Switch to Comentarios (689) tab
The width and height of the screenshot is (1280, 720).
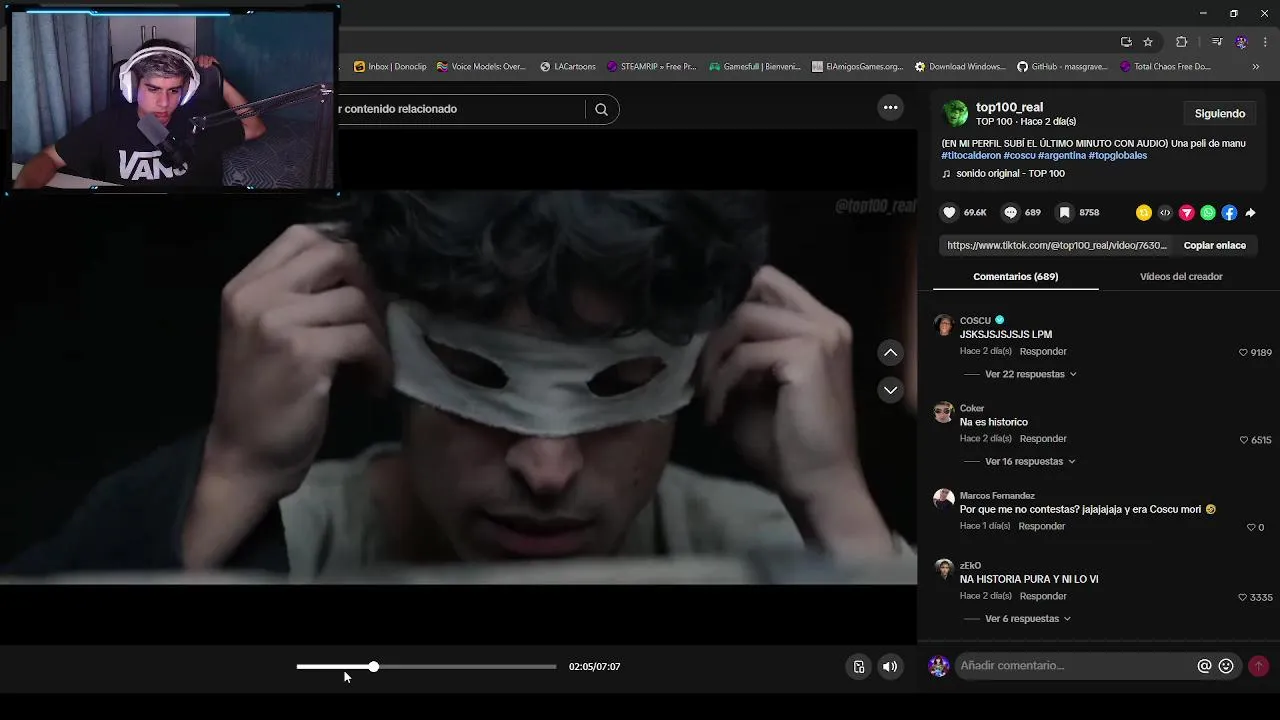coord(1015,276)
